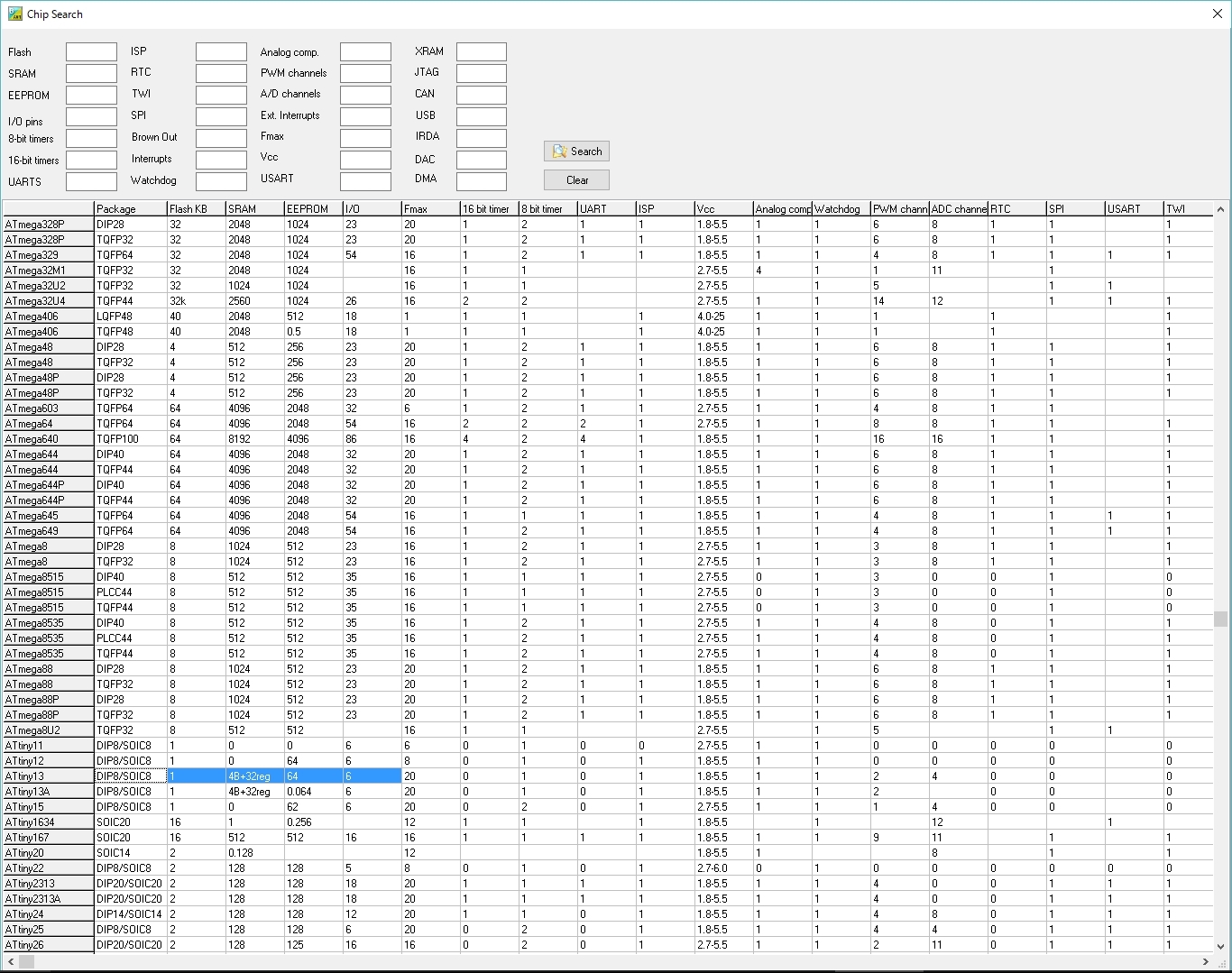Viewport: 1232px width, 973px height.
Task: Focus the 16-bit timers input field
Action: [x=91, y=161]
